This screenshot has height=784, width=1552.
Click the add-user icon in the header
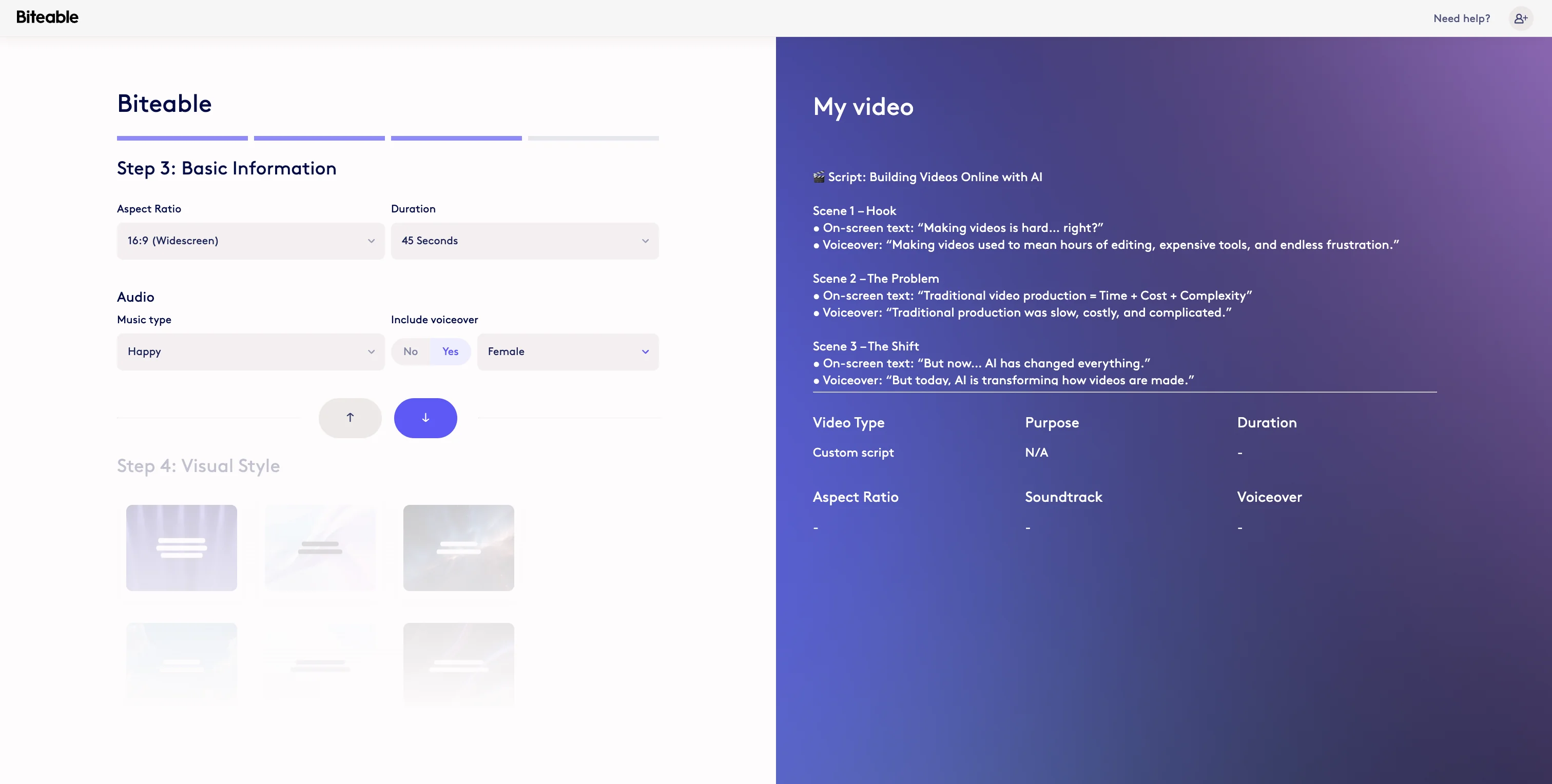(1520, 18)
